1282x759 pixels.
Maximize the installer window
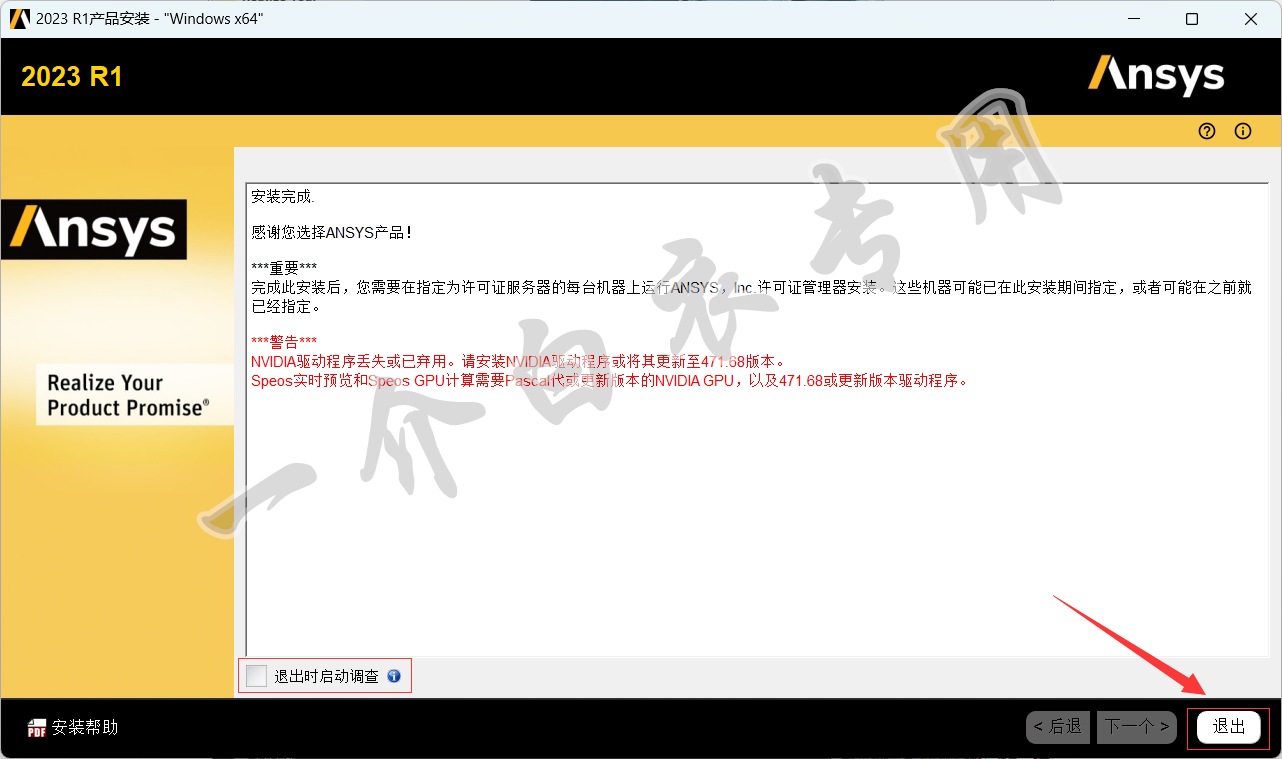point(1192,19)
